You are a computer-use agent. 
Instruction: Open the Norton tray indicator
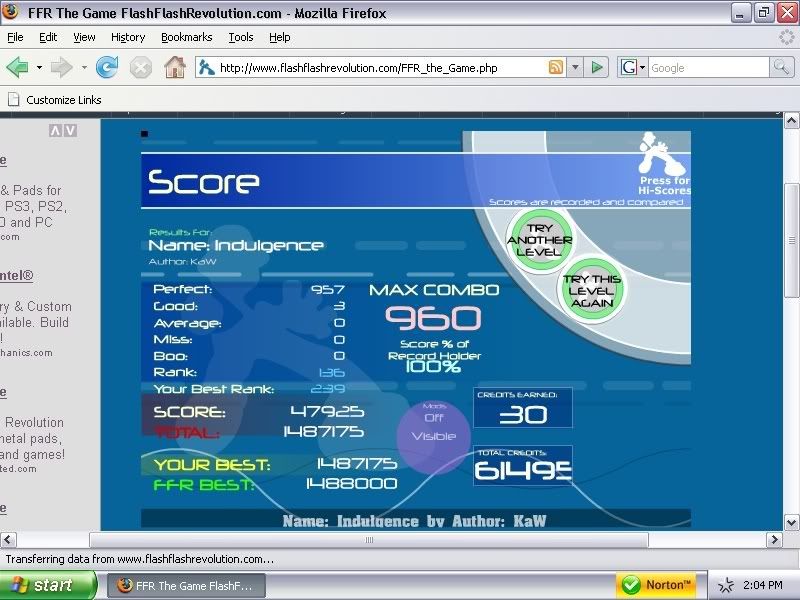pos(656,585)
